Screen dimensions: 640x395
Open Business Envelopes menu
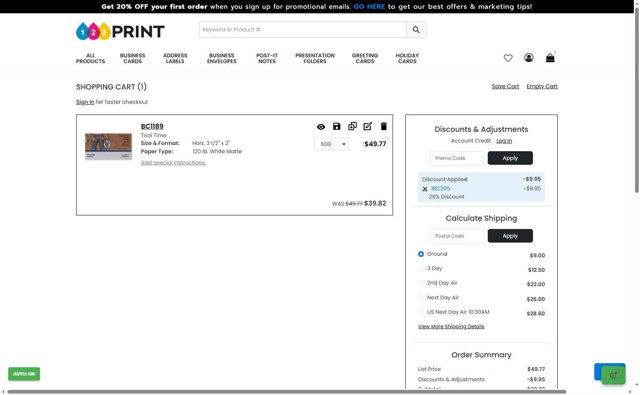tap(222, 58)
